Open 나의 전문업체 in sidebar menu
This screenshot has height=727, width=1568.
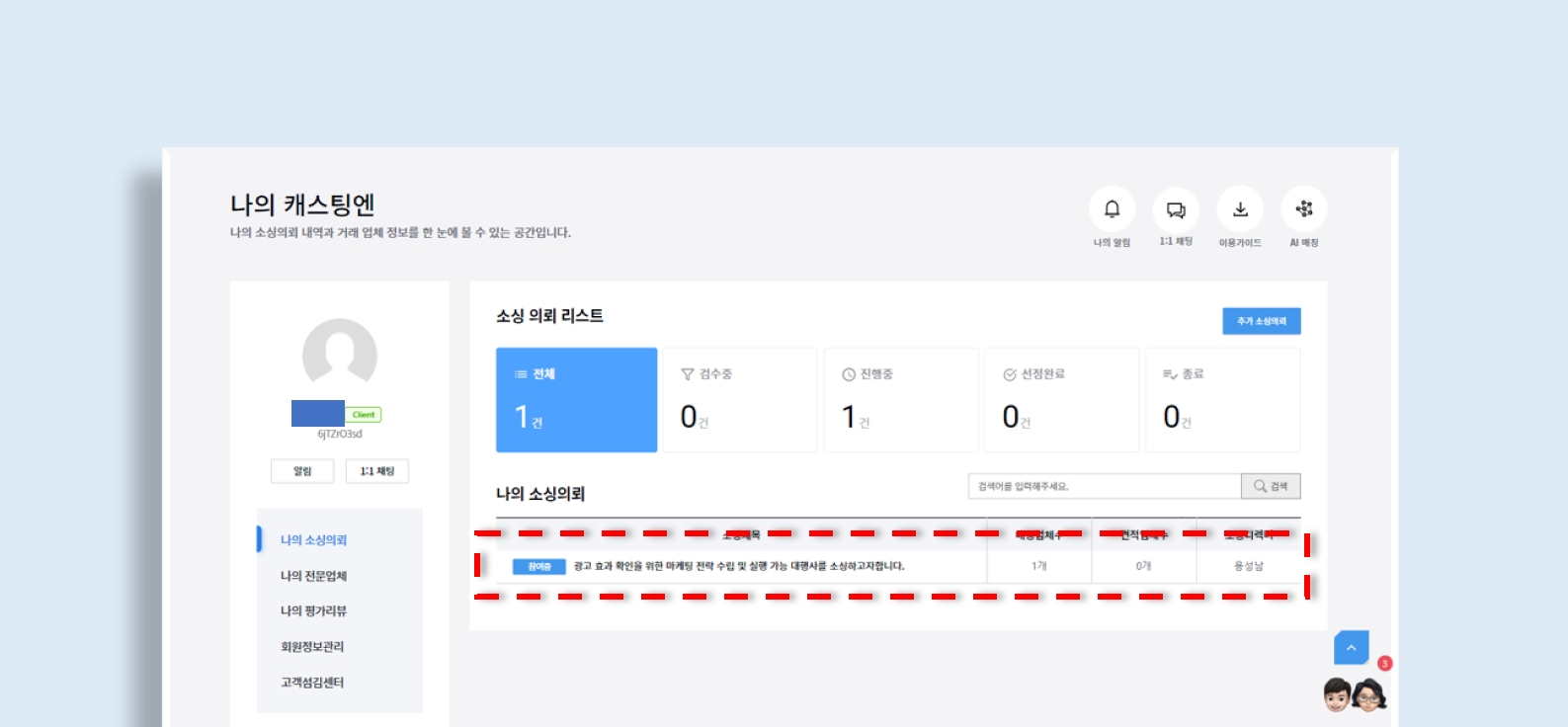pos(313,576)
